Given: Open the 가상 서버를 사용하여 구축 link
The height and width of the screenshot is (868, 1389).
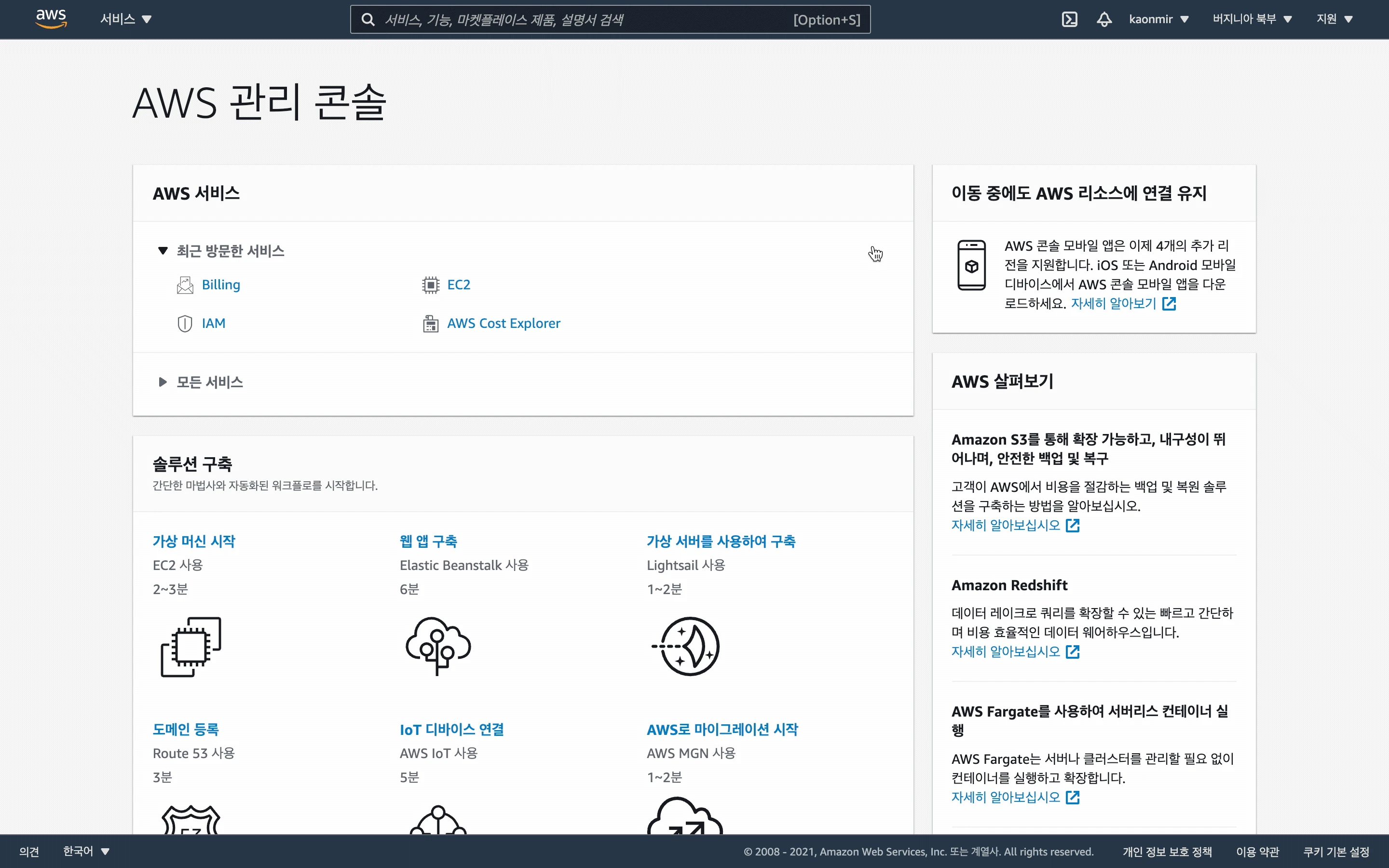Looking at the screenshot, I should [x=721, y=542].
